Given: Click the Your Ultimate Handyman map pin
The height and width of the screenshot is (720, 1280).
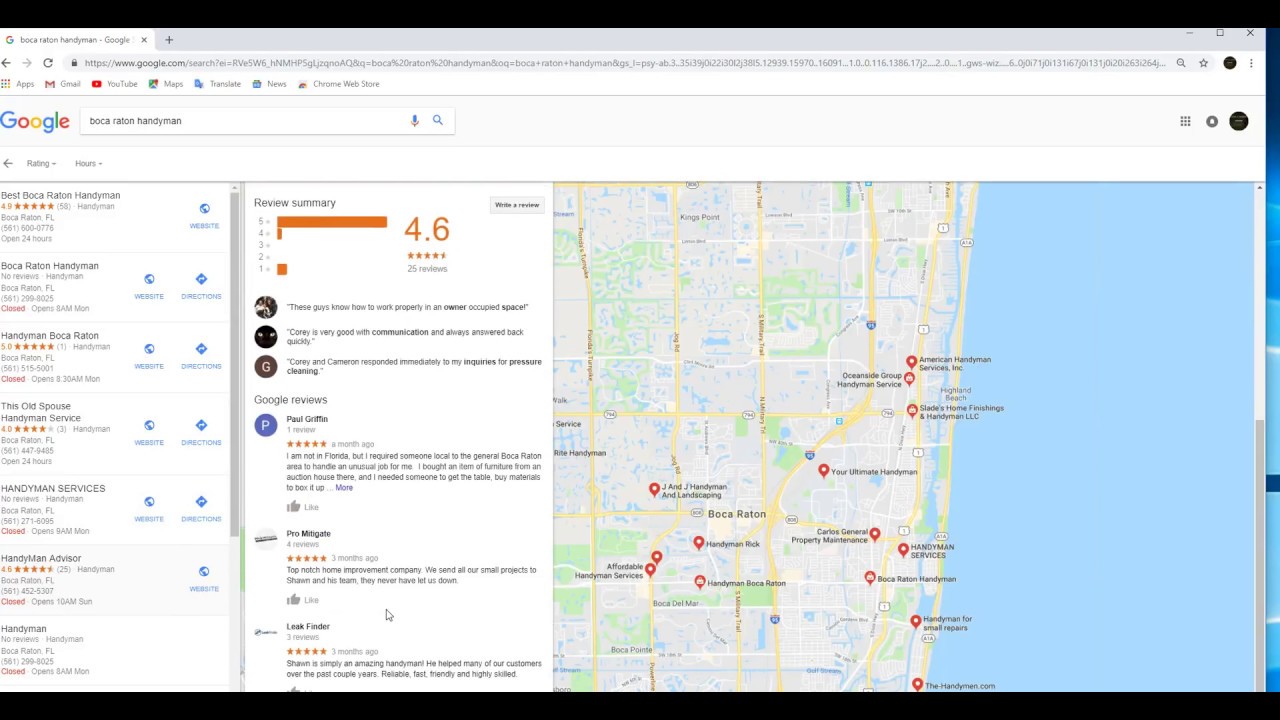Looking at the screenshot, I should point(824,470).
